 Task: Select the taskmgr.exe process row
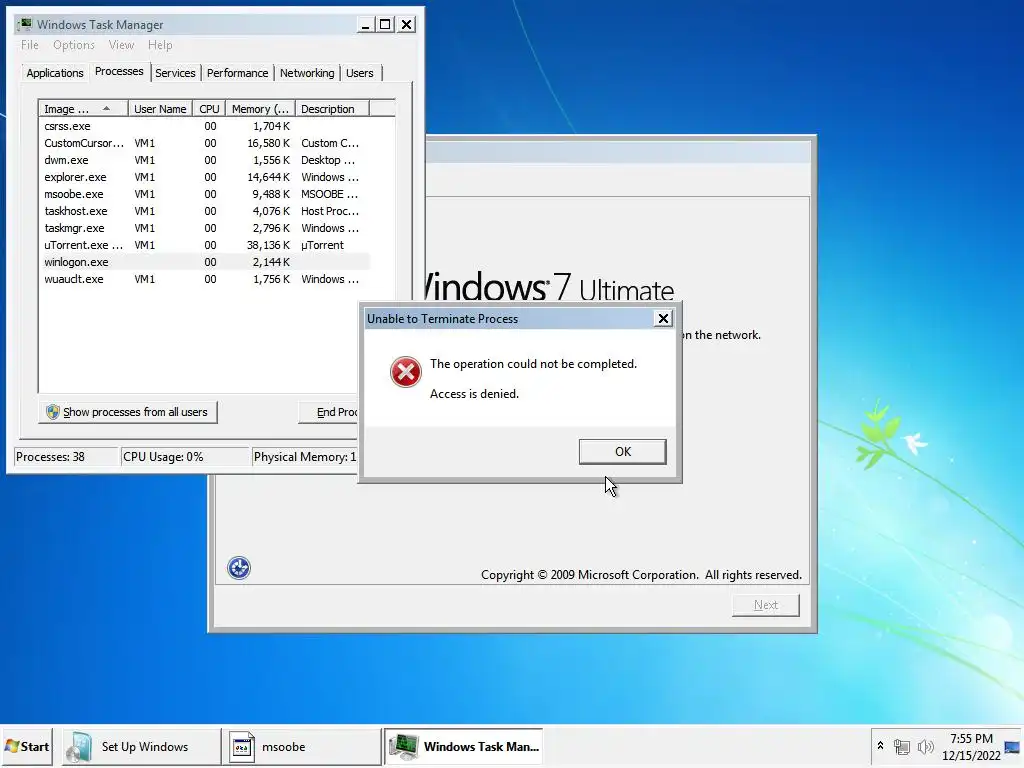coord(204,228)
